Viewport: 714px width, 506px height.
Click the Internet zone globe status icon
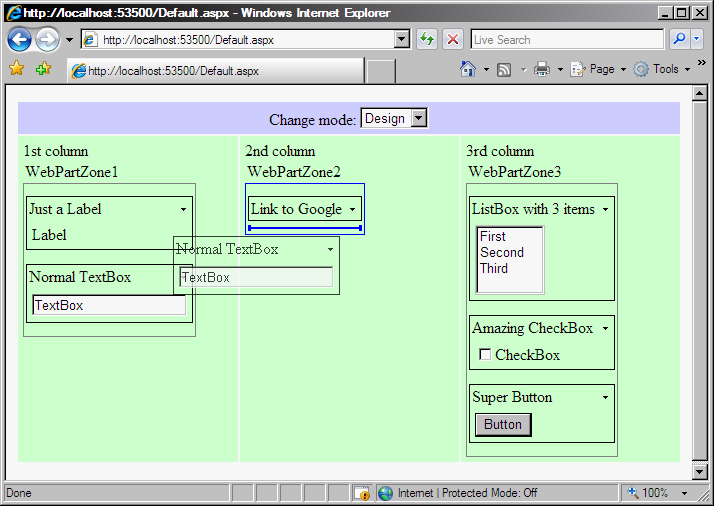point(385,493)
